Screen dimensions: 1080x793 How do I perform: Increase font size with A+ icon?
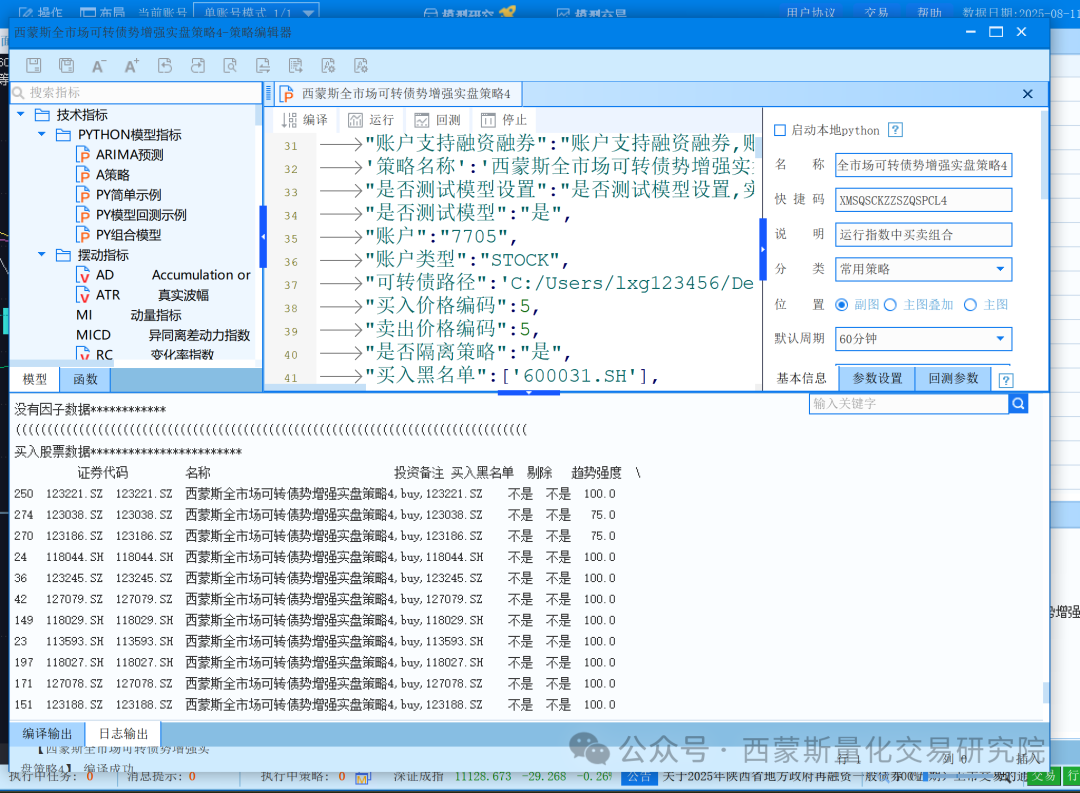(131, 65)
